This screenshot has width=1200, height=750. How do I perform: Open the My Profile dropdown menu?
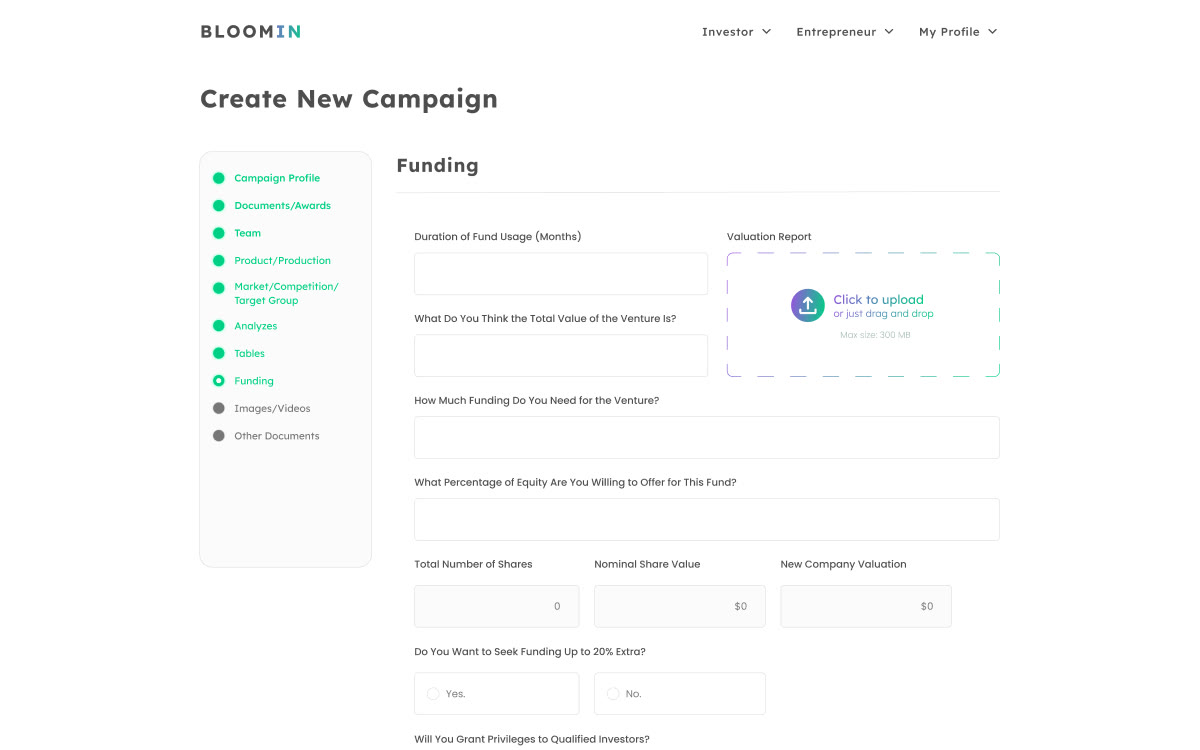tap(958, 32)
